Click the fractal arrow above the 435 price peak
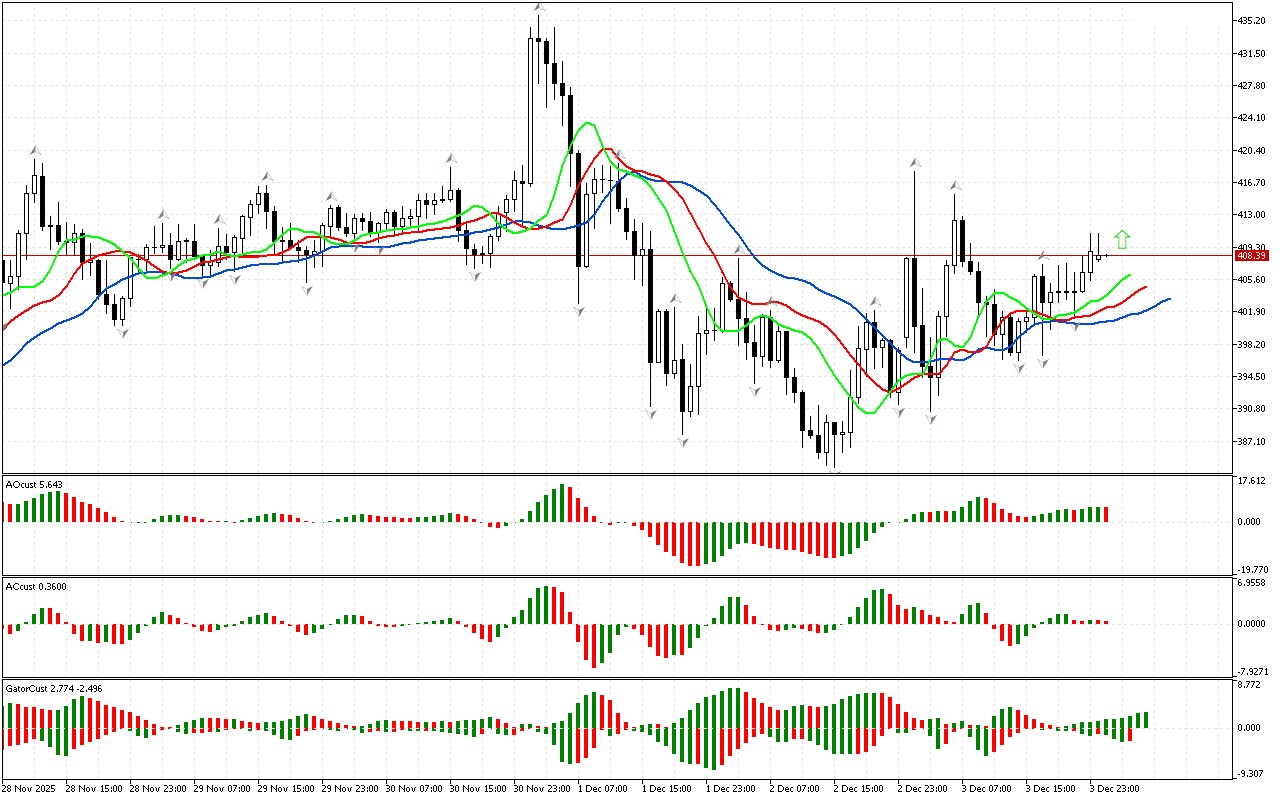Image resolution: width=1280 pixels, height=800 pixels. (x=538, y=8)
